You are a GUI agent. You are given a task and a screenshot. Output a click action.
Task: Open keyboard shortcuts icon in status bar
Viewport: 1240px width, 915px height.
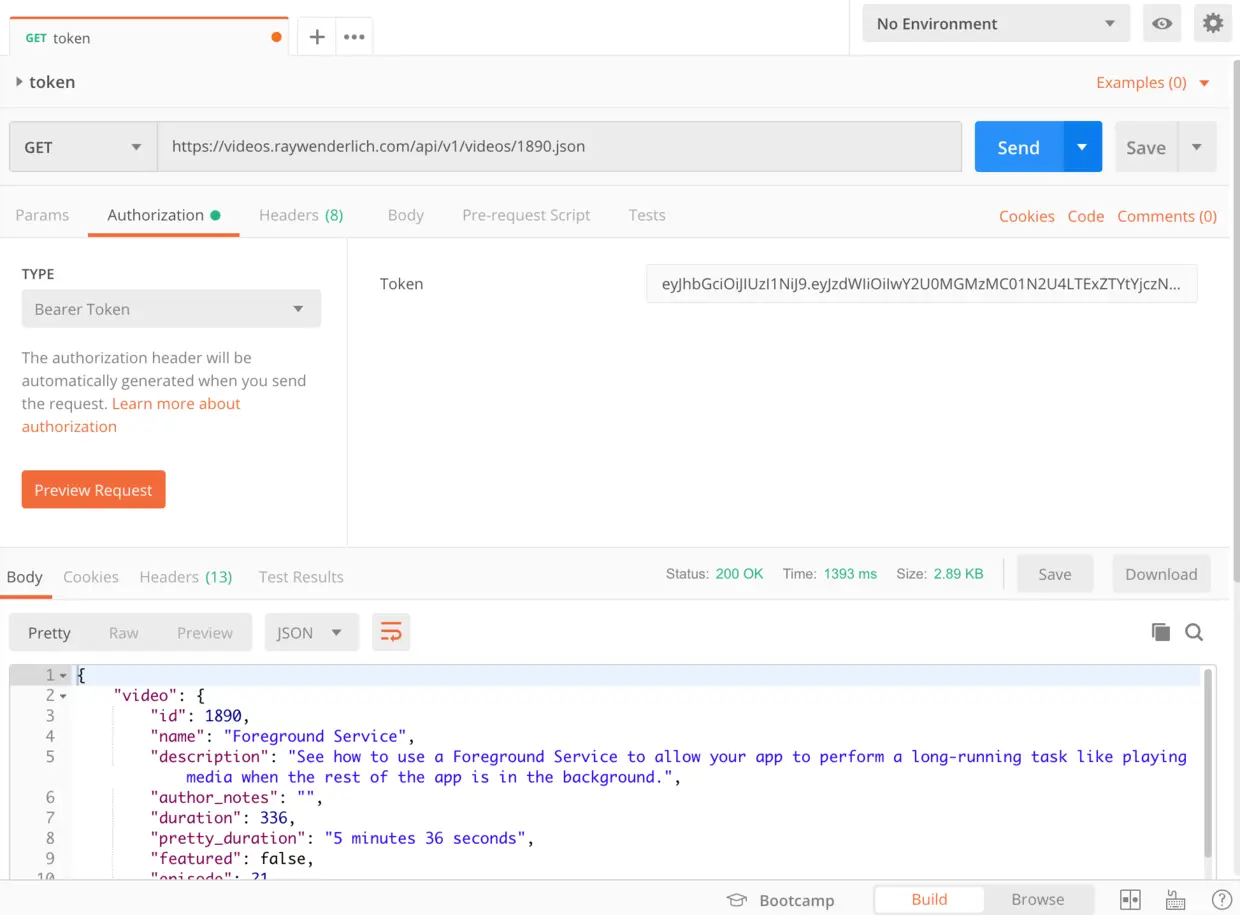1176,900
